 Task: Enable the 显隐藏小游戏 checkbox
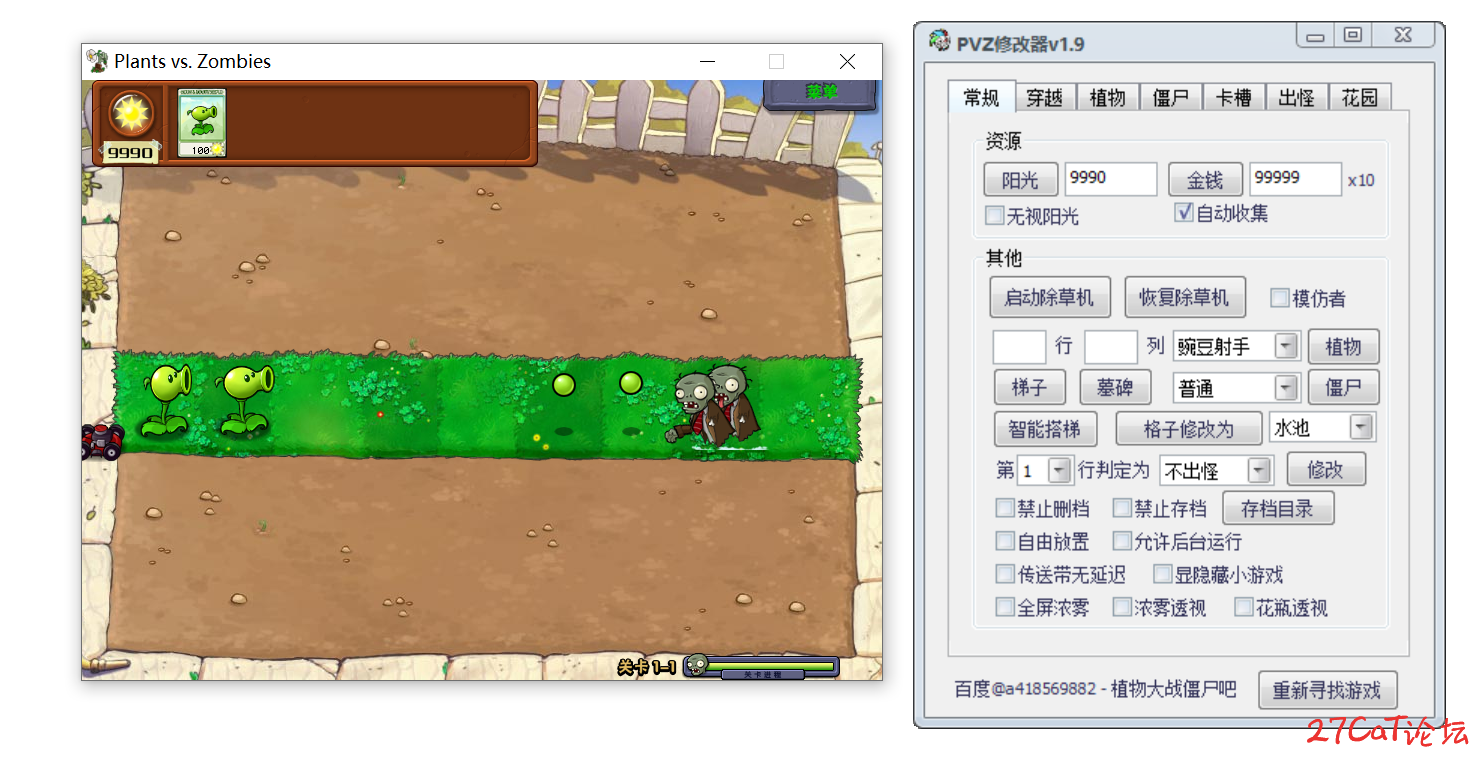coord(1162,574)
